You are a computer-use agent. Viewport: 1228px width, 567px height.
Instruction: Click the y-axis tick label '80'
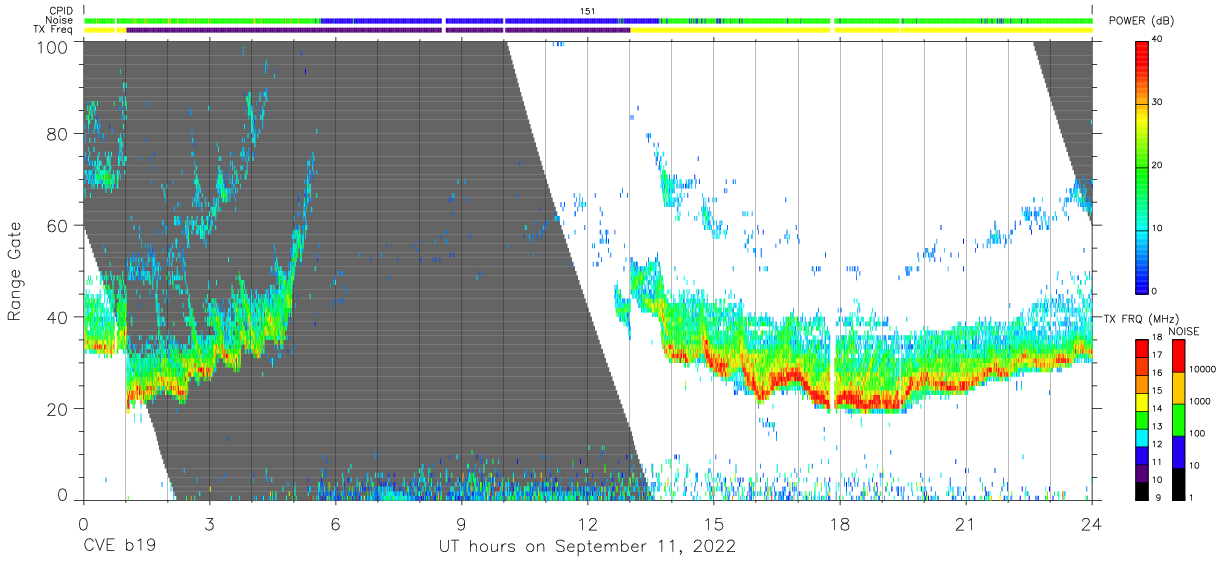point(58,134)
